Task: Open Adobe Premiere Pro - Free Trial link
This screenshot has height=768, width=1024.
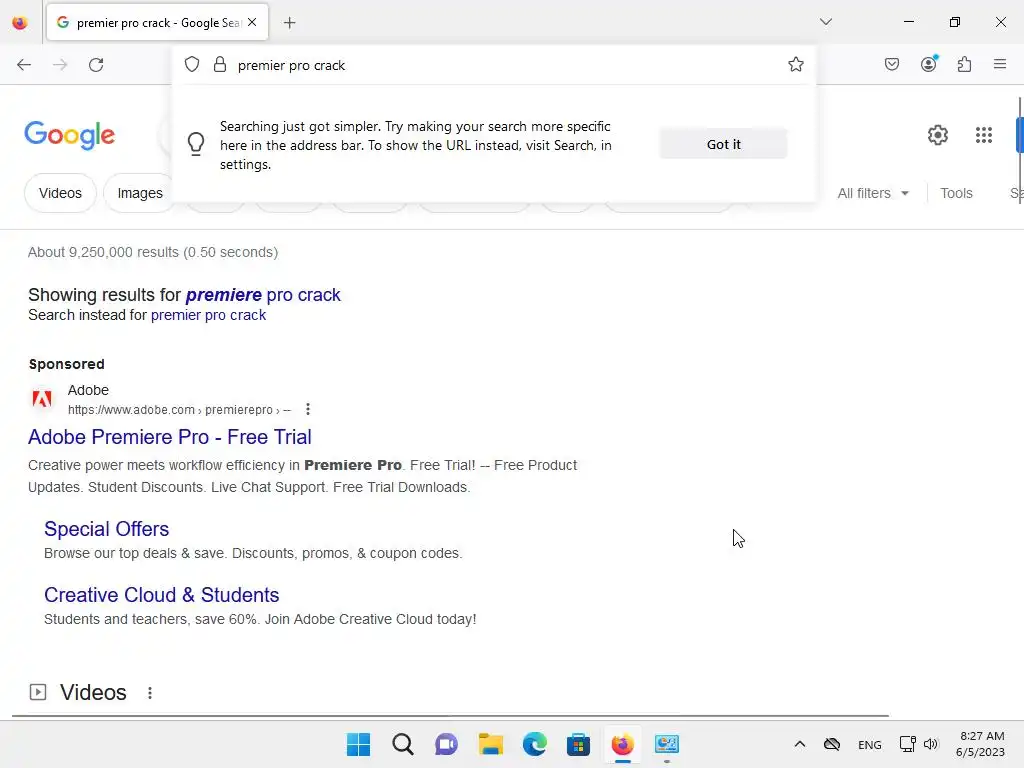Action: [x=170, y=437]
